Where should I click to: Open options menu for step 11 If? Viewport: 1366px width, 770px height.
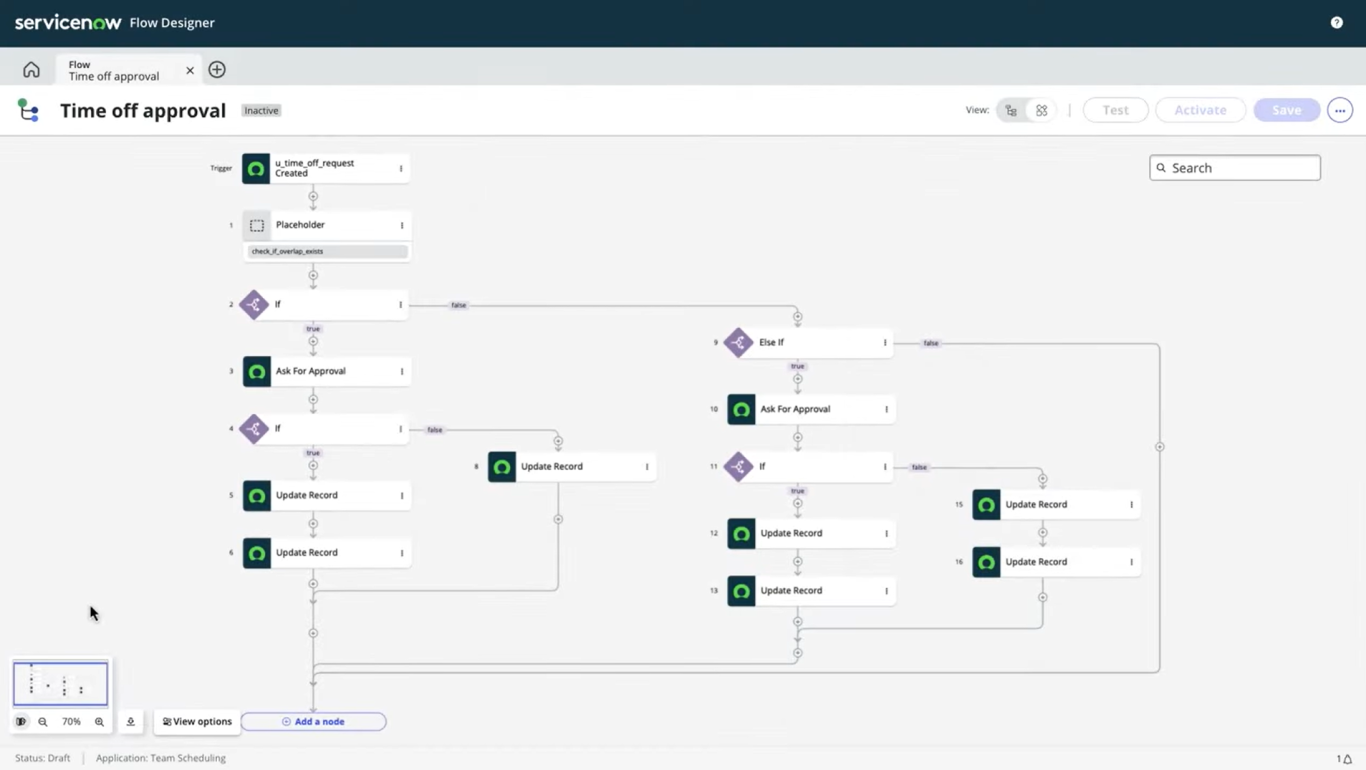pos(885,467)
